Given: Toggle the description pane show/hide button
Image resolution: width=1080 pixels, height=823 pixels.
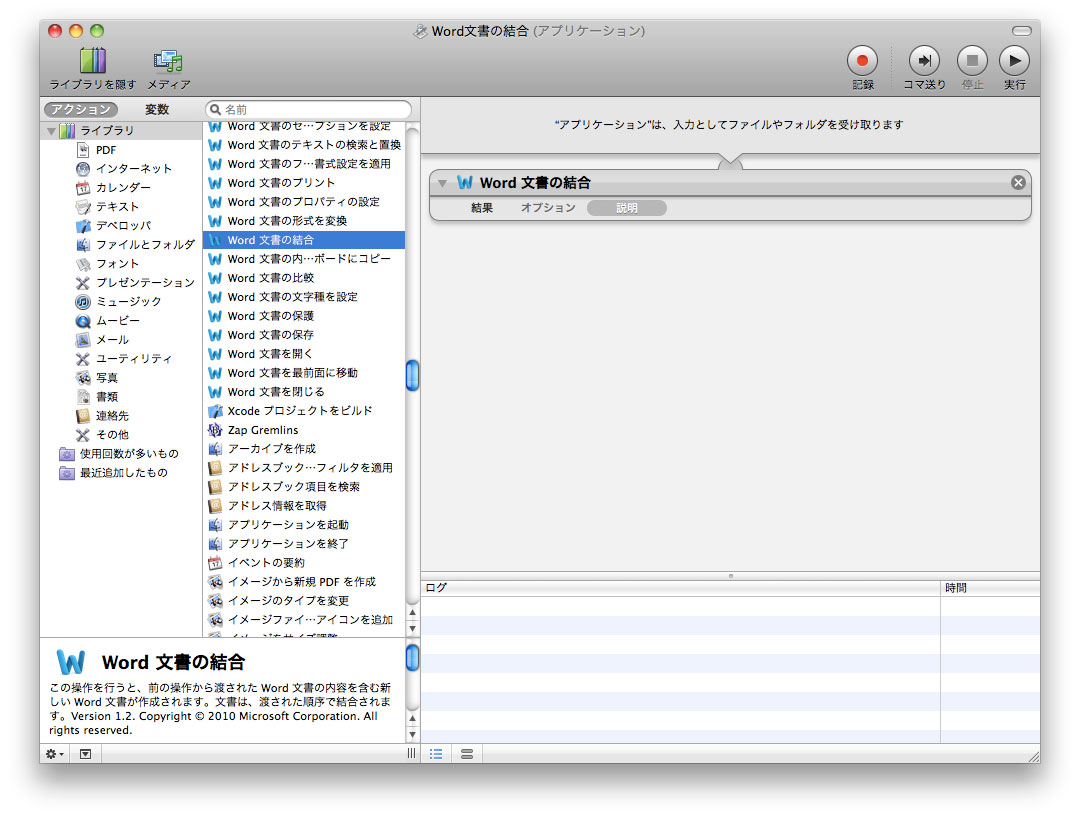Looking at the screenshot, I should tap(85, 754).
